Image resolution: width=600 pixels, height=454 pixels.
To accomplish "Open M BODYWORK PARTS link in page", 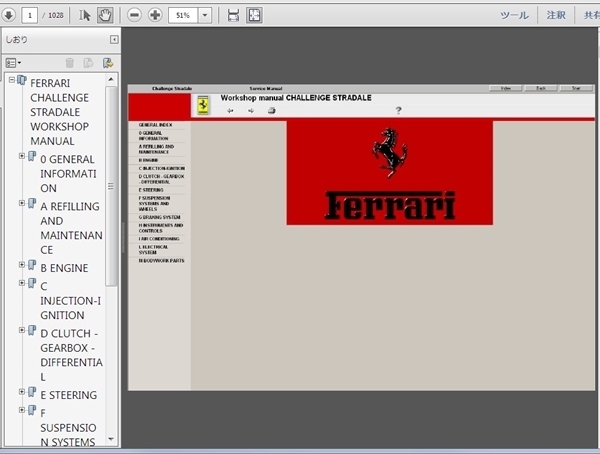I will pyautogui.click(x=161, y=261).
